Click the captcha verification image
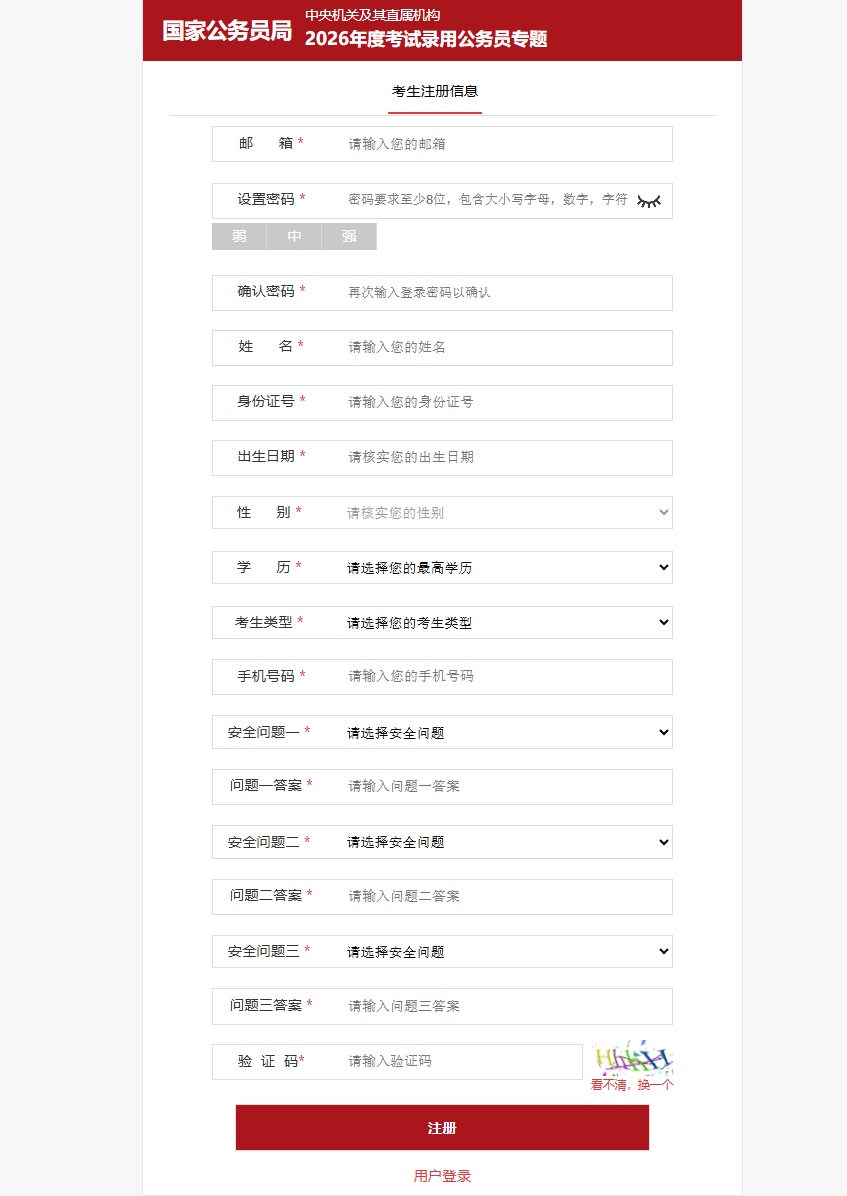847x1196 pixels. coord(632,1057)
